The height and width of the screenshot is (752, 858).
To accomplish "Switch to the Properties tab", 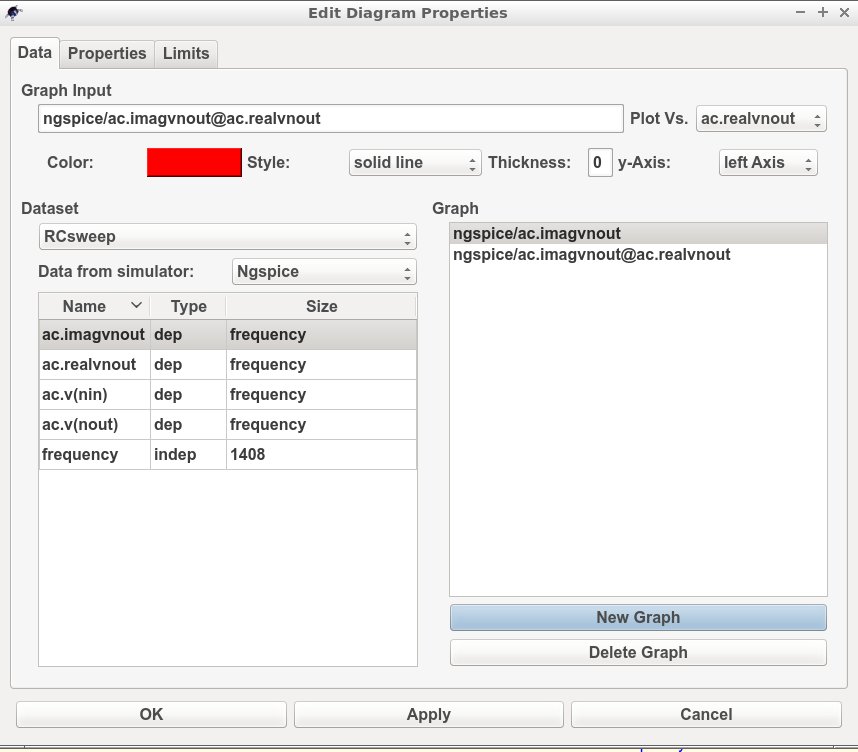I will click(x=107, y=54).
